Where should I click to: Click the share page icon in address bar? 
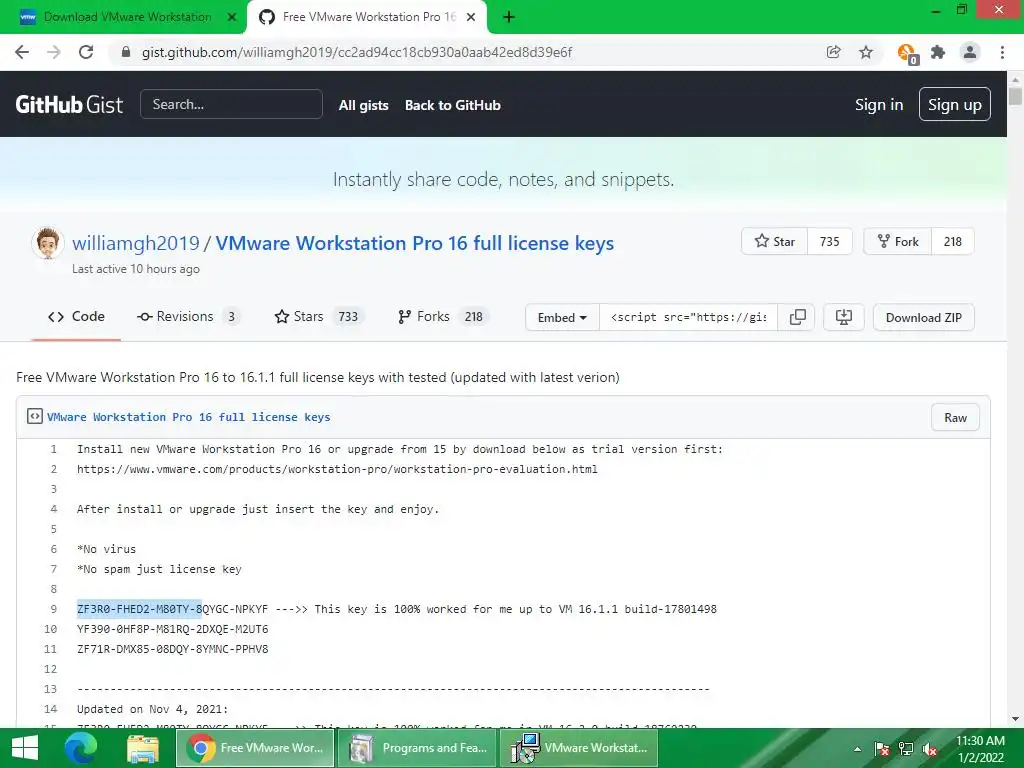coord(833,52)
